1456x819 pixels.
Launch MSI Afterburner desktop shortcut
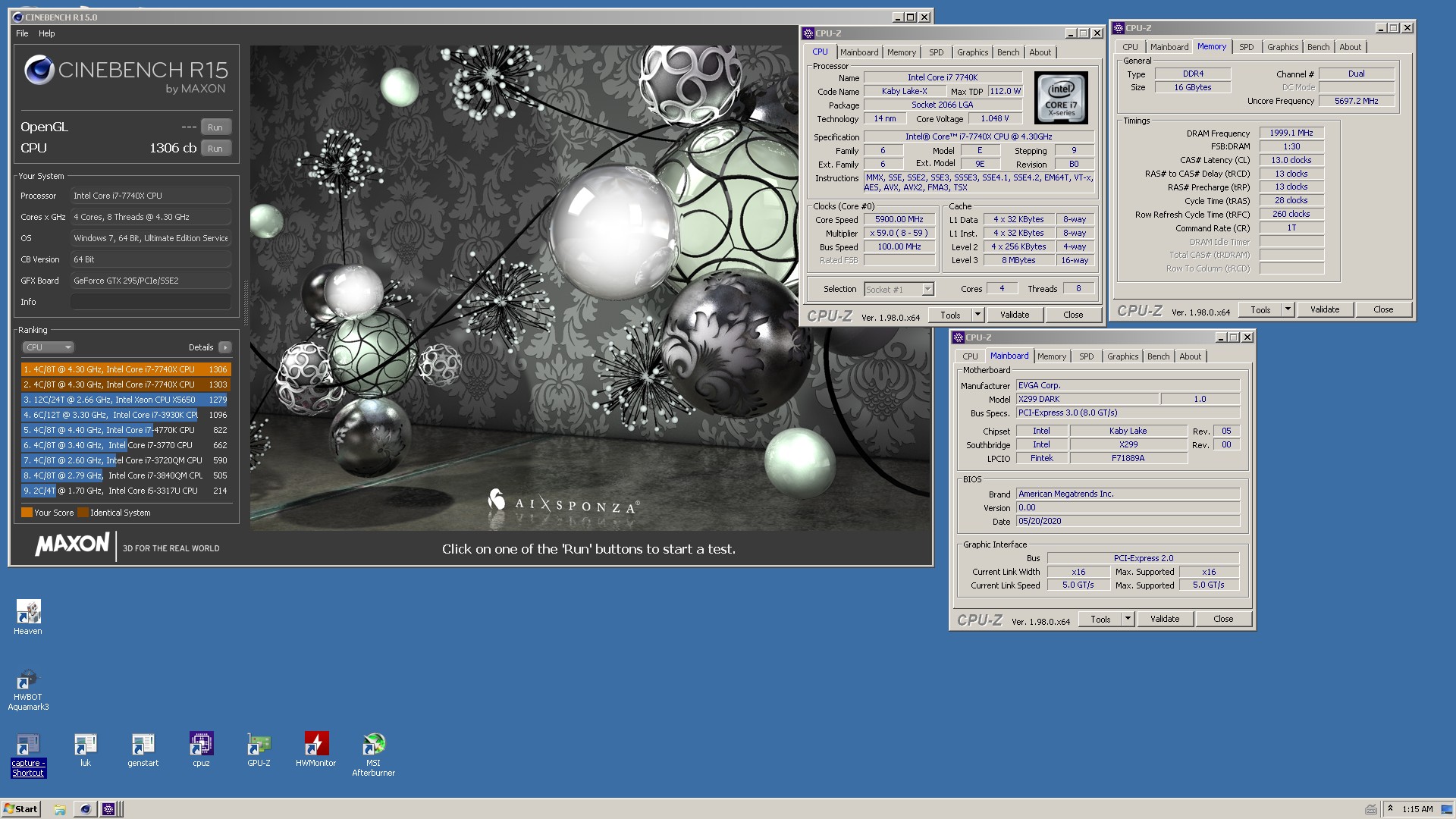click(373, 755)
